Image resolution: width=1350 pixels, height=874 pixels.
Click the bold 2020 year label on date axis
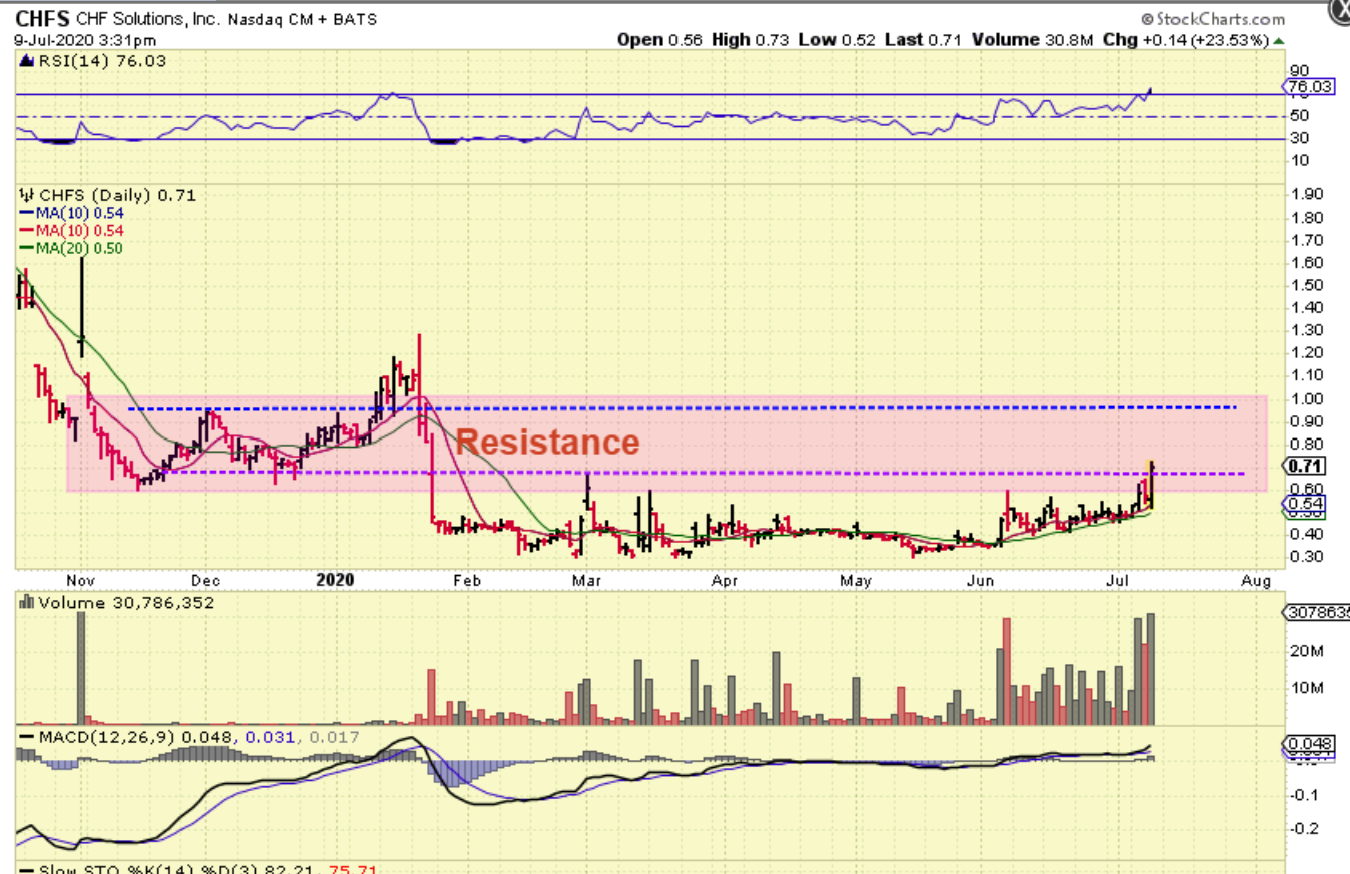pos(335,579)
